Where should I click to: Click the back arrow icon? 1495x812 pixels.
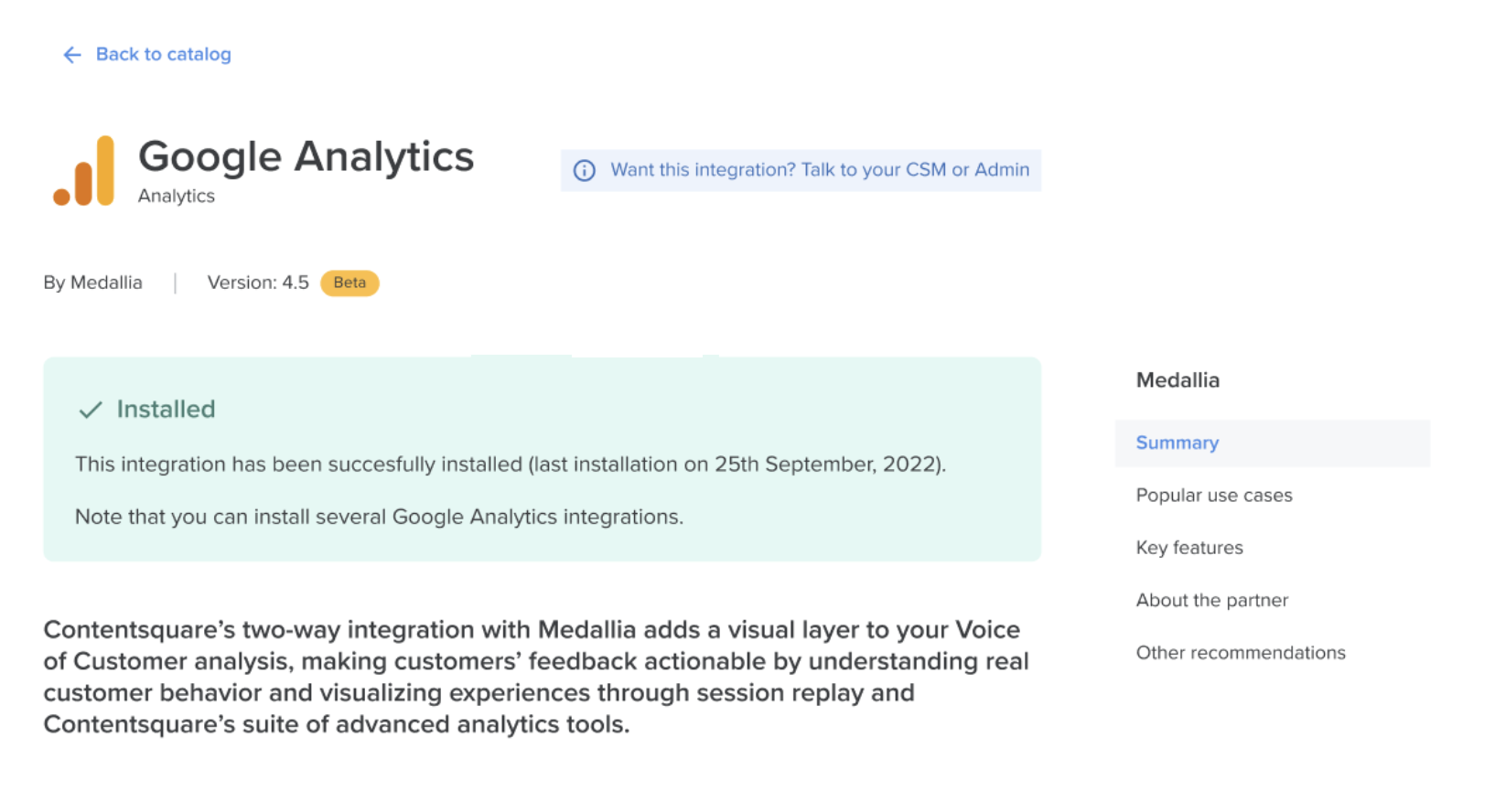[72, 55]
